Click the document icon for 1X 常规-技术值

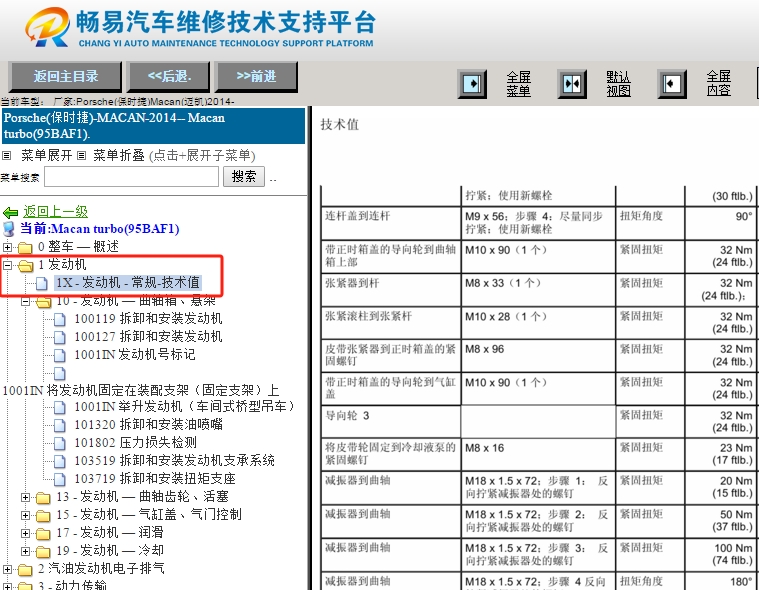tap(42, 284)
